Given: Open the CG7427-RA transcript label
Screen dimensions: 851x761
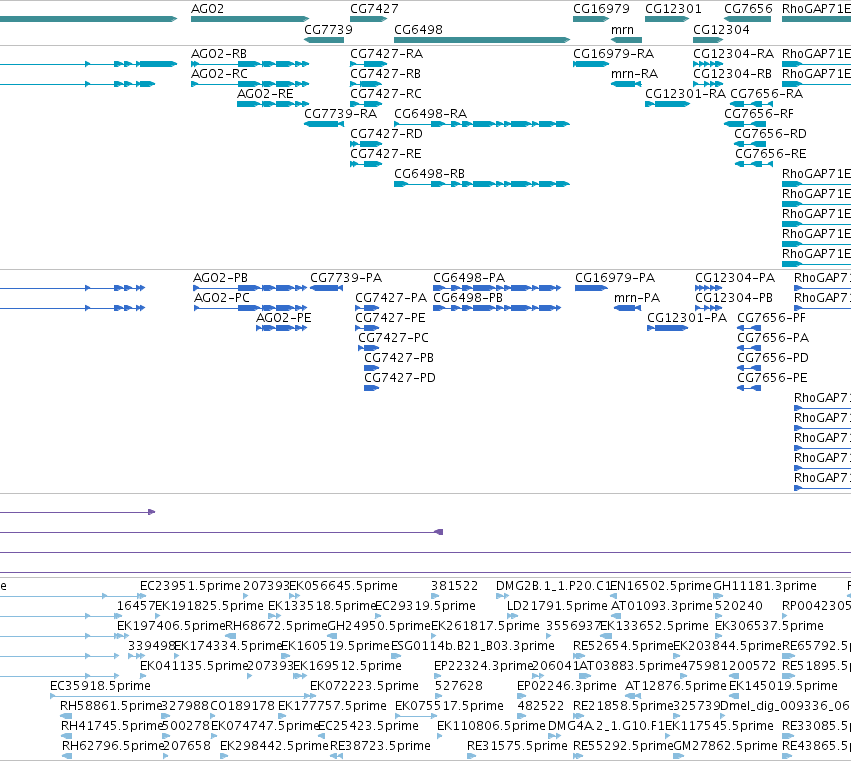Looking at the screenshot, I should (386, 54).
